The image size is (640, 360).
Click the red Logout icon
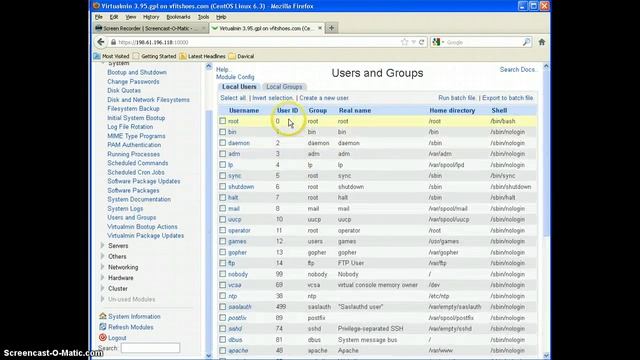[102, 338]
